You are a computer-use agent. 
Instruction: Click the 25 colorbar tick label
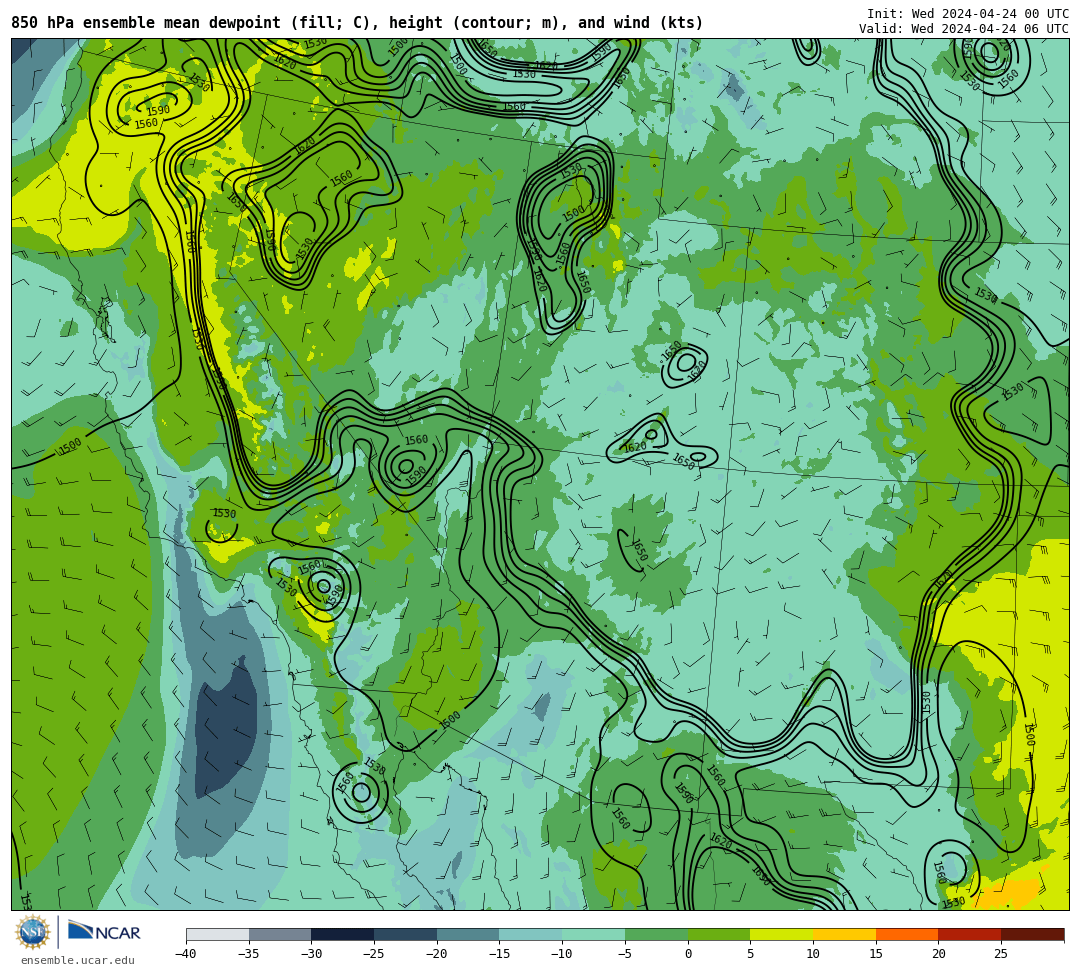click(x=1001, y=954)
